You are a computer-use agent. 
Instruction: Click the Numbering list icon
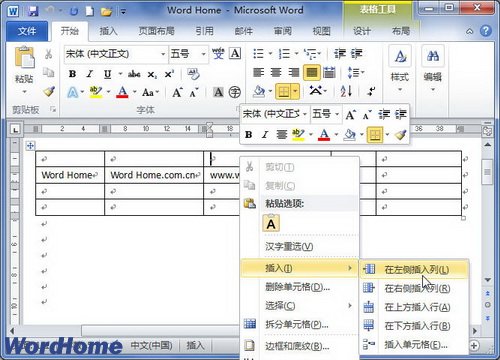click(284, 53)
